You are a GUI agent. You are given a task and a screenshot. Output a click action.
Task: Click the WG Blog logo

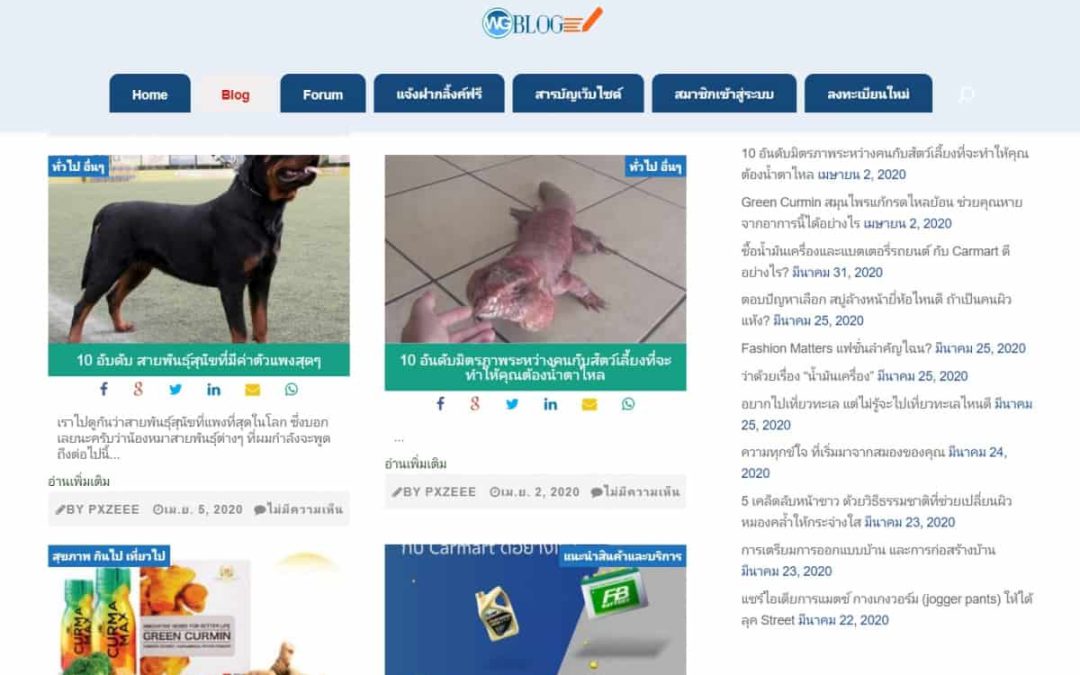[542, 22]
